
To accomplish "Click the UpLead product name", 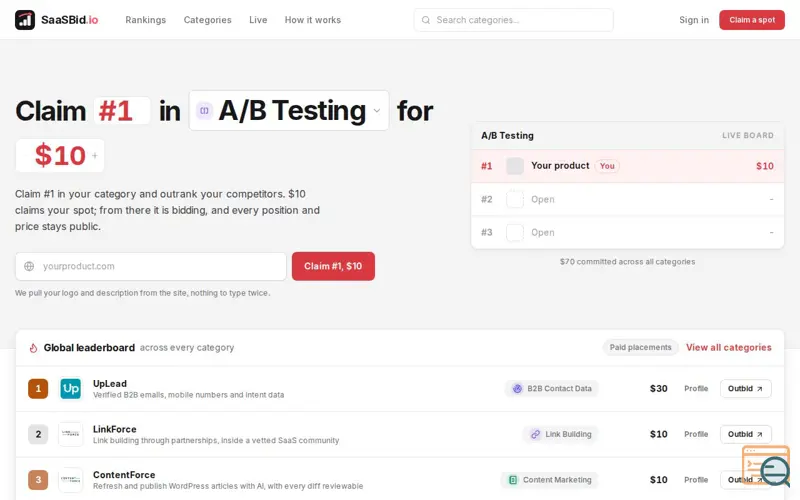I will [x=110, y=384].
